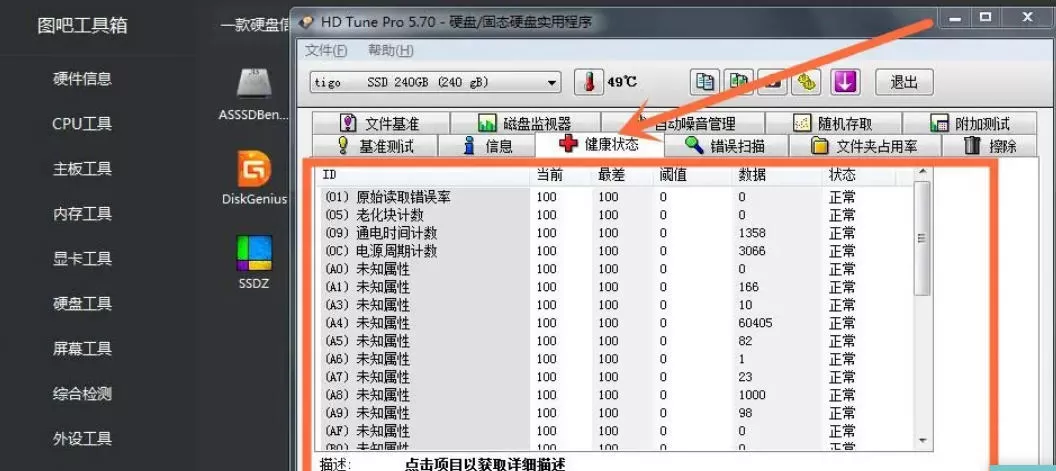Select the (A3) 未知属性 row

click(x=616, y=305)
